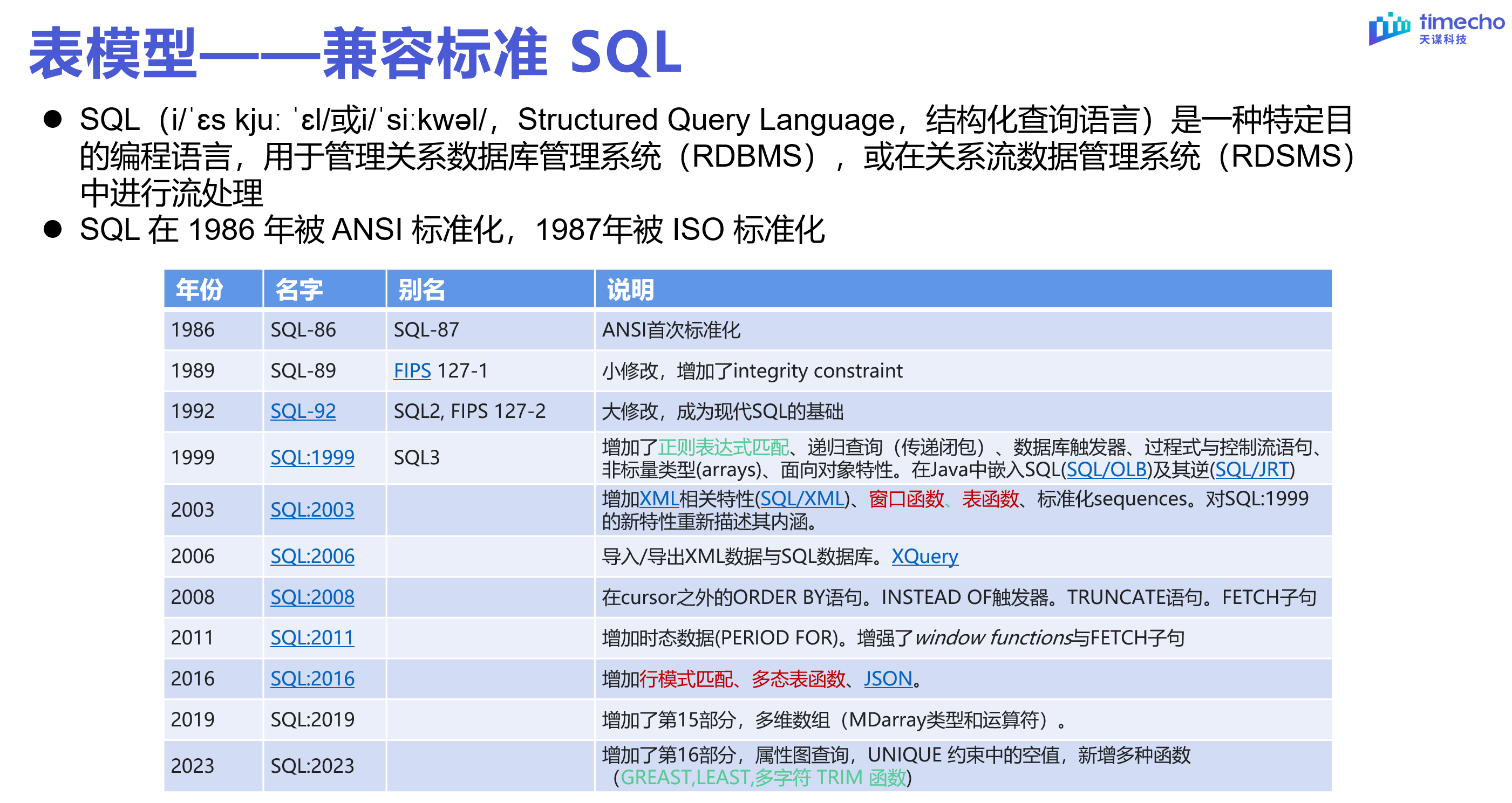Select the 别名 column header
This screenshot has width=1512, height=803.
pyautogui.click(x=421, y=290)
